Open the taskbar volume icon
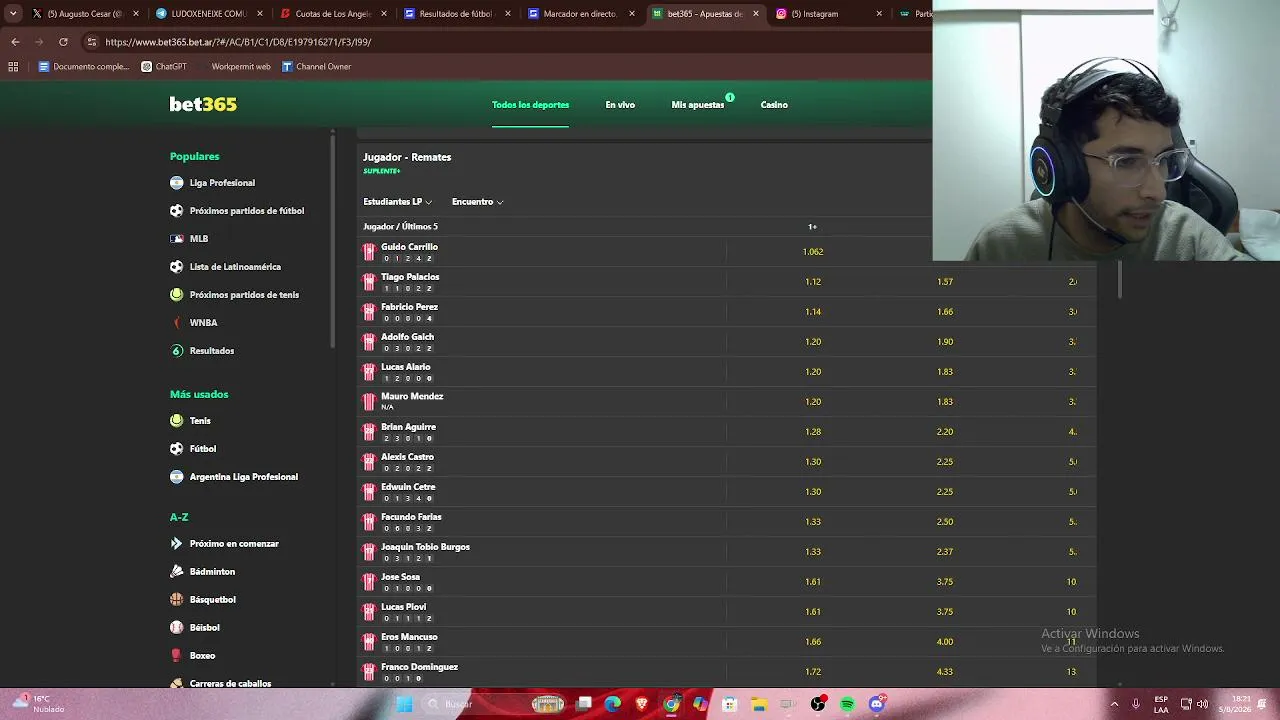This screenshot has height=720, width=1280. 1203,704
